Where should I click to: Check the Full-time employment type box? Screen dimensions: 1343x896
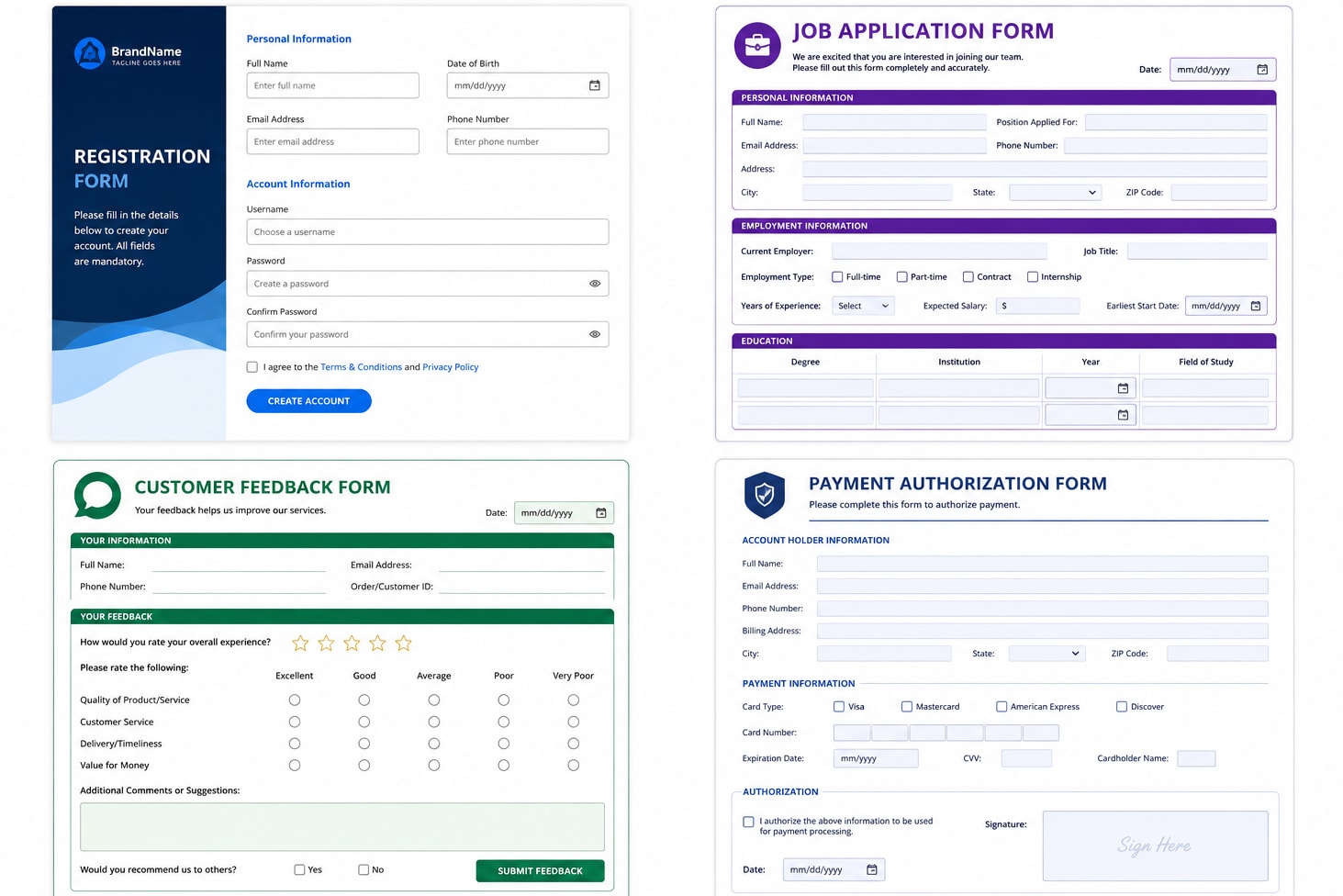click(837, 277)
